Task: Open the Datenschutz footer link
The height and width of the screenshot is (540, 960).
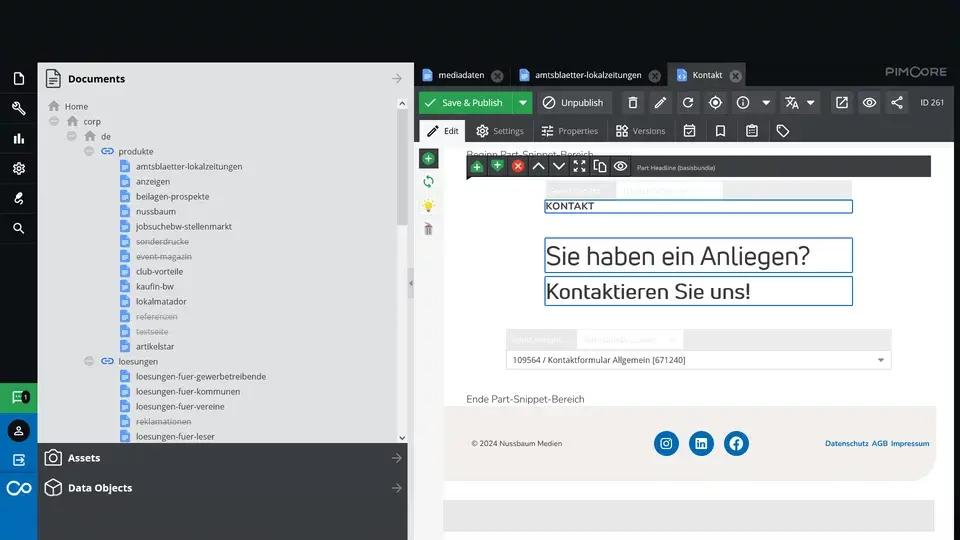Action: [846, 443]
